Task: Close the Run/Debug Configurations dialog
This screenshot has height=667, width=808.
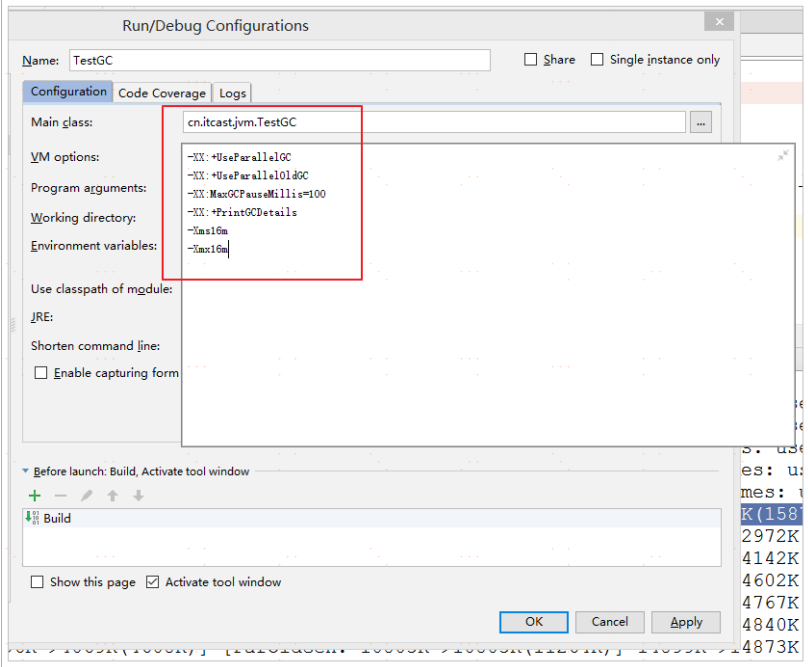Action: tap(719, 22)
